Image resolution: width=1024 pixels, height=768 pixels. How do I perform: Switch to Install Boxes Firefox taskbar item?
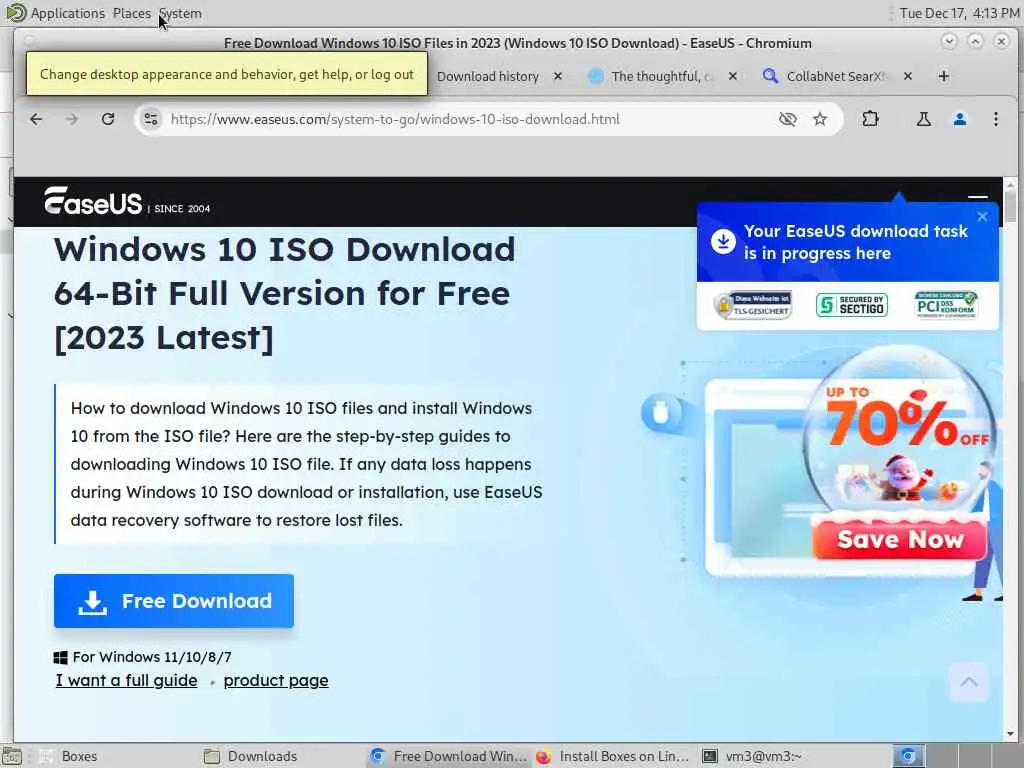click(614, 756)
